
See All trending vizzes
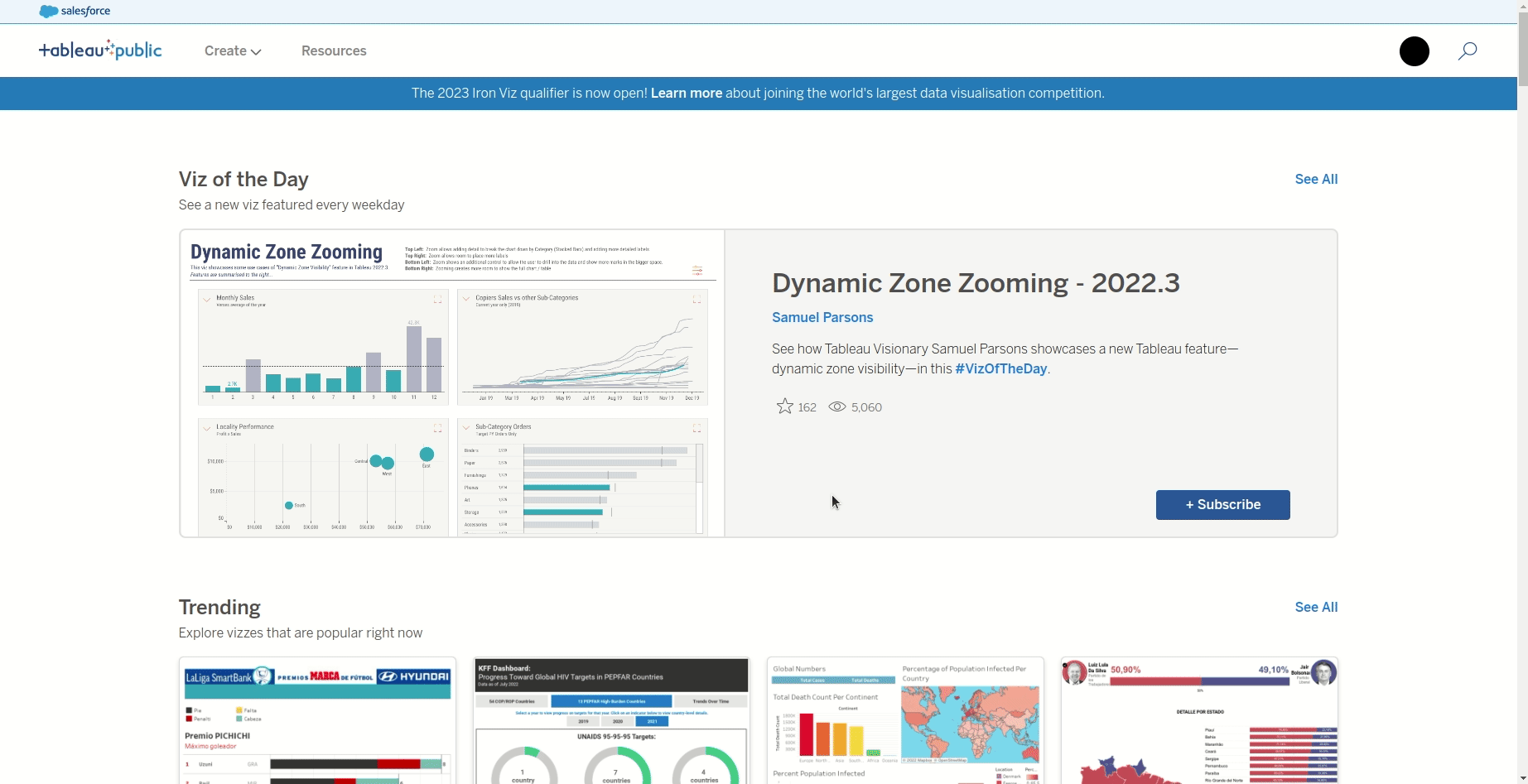tap(1316, 608)
